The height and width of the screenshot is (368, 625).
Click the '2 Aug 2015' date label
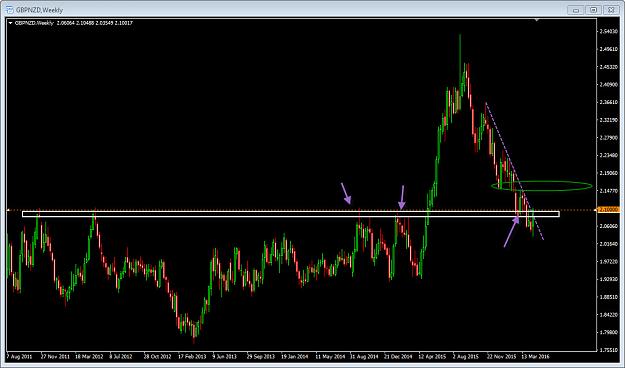tap(466, 356)
